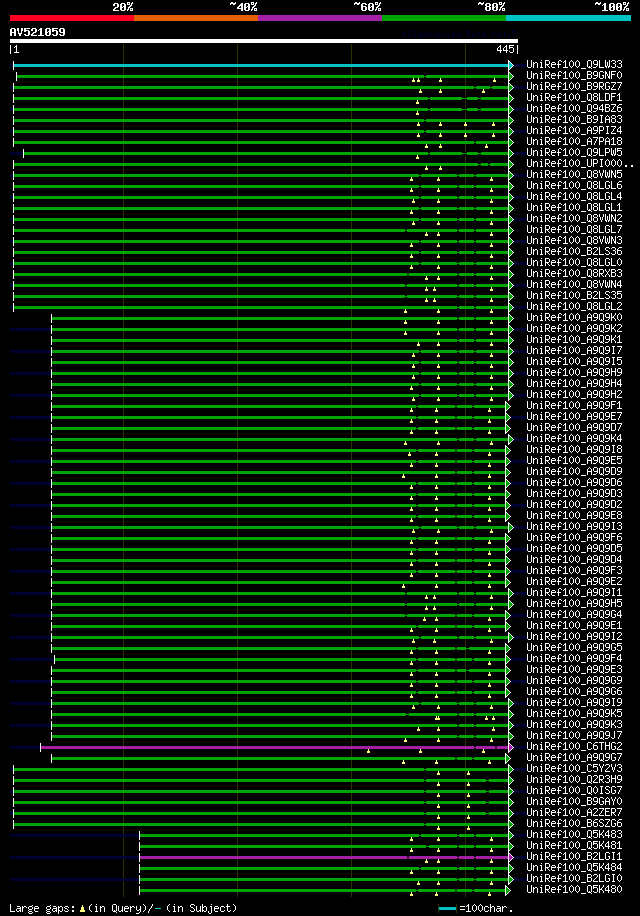This screenshot has height=916, width=640.
Task: Select the UniRef100_A9PIZ4 label
Action: click(574, 130)
